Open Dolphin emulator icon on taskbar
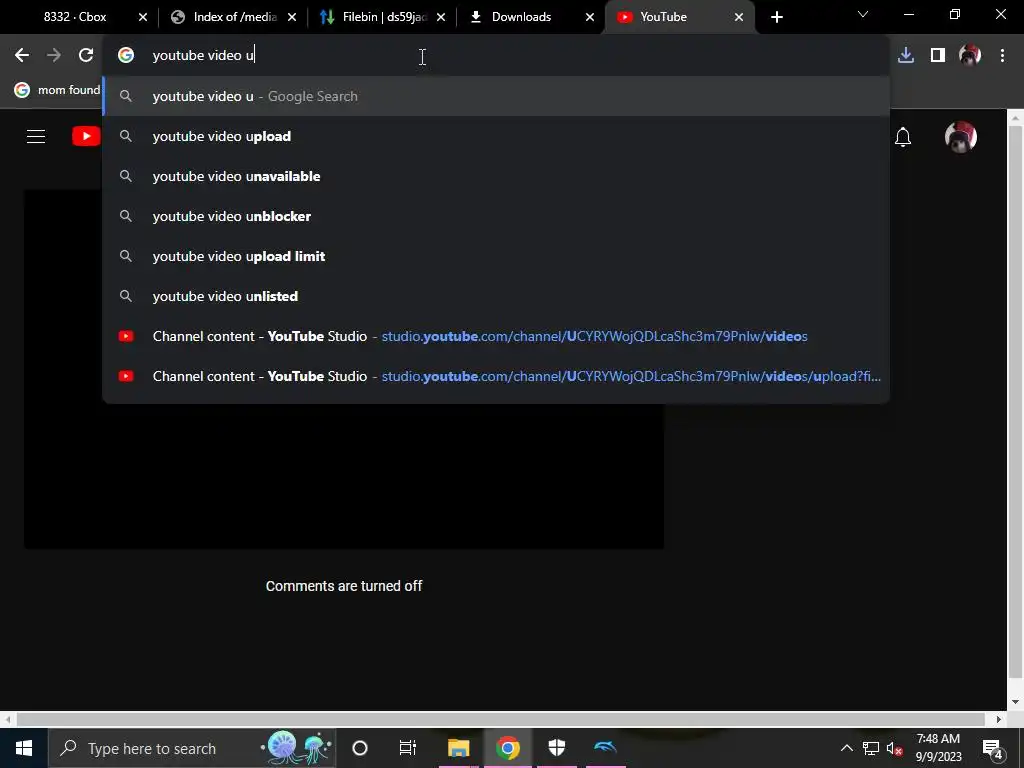1024x768 pixels. pos(605,748)
